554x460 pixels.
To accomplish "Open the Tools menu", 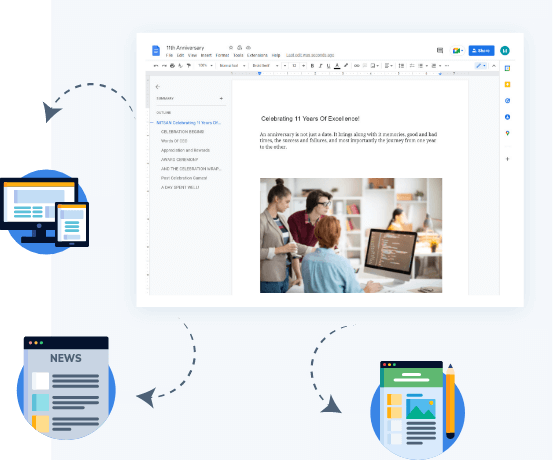I will click(238, 55).
